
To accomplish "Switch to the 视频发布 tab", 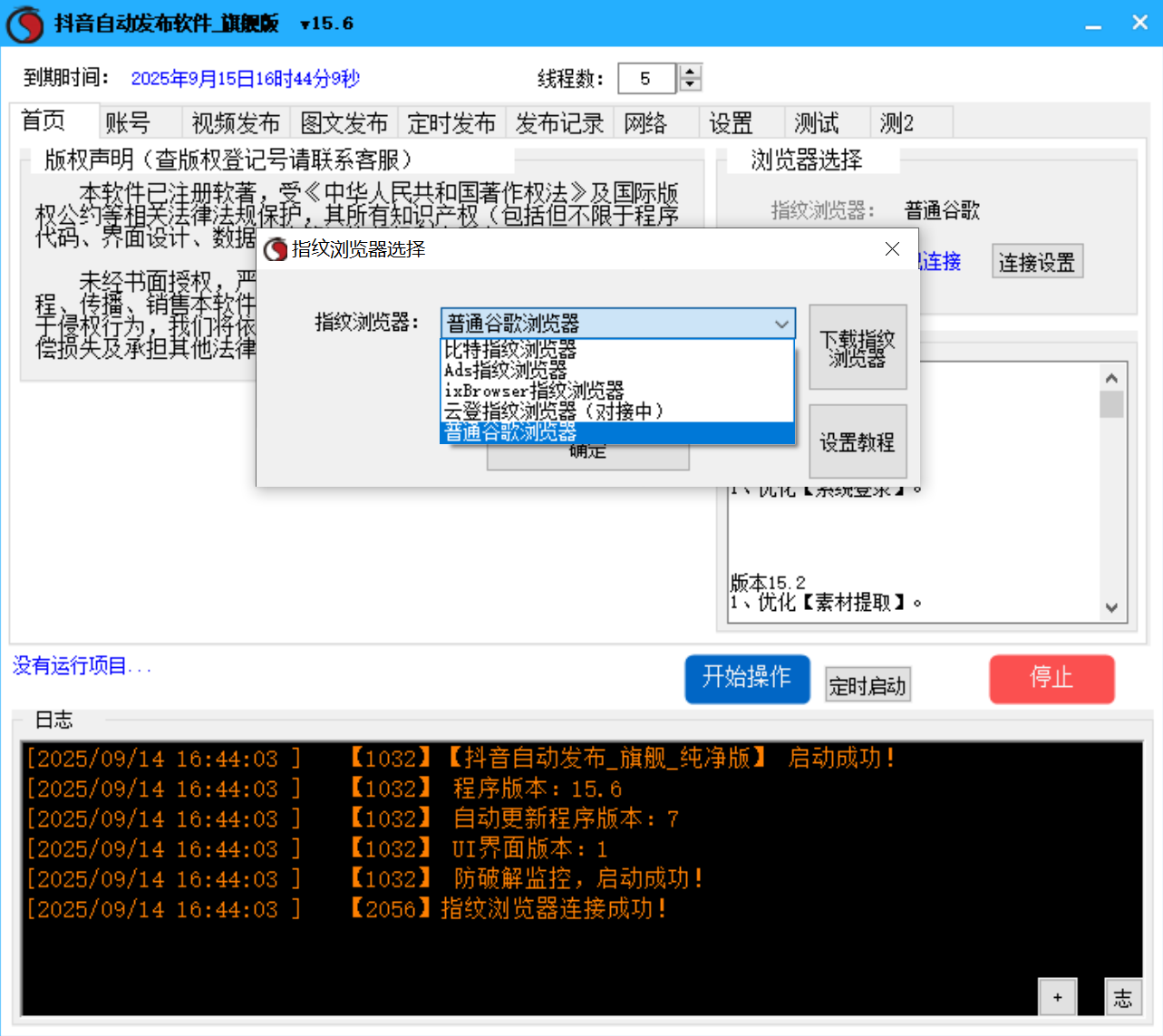I will click(x=236, y=121).
